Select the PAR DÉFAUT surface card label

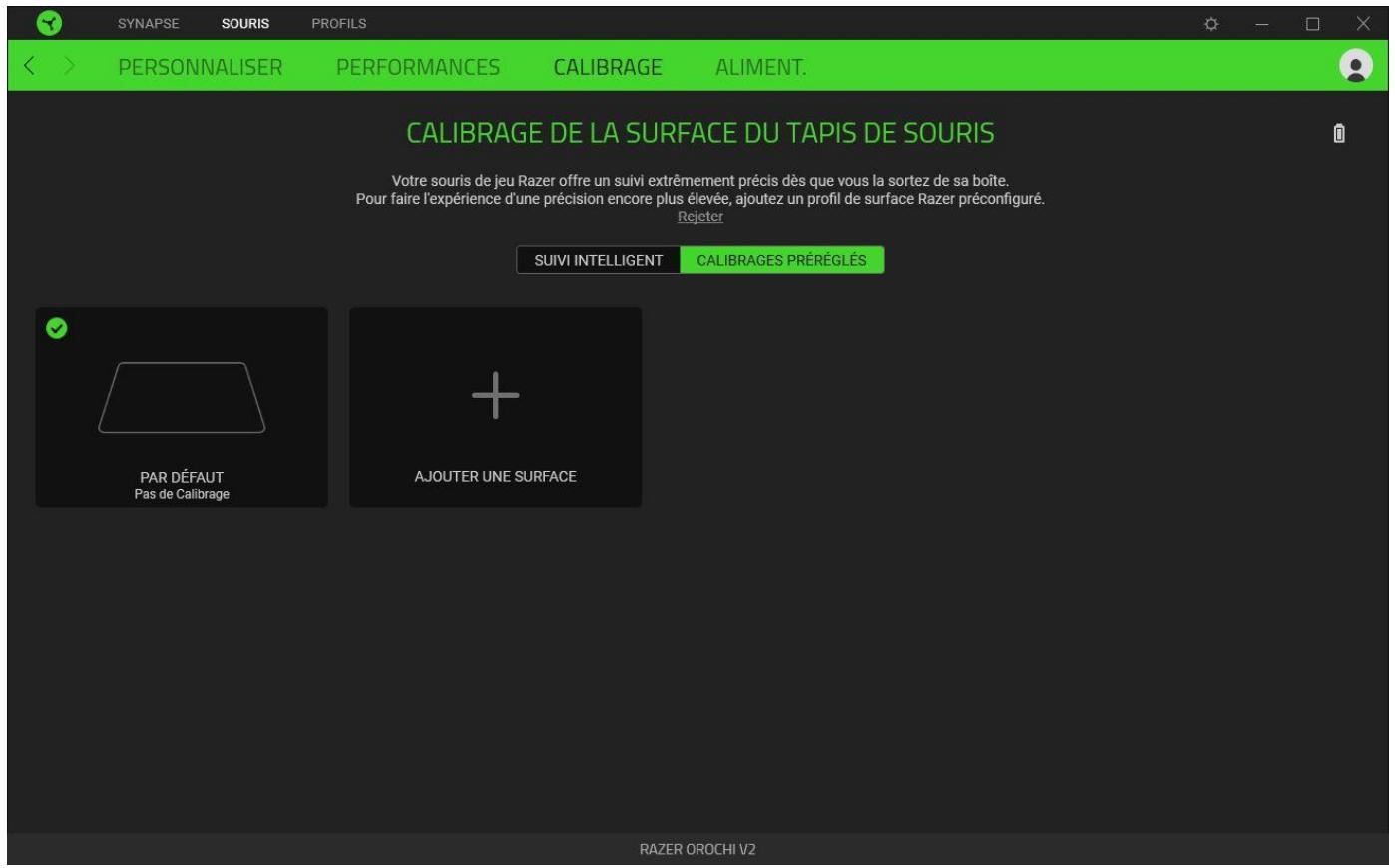[x=182, y=477]
